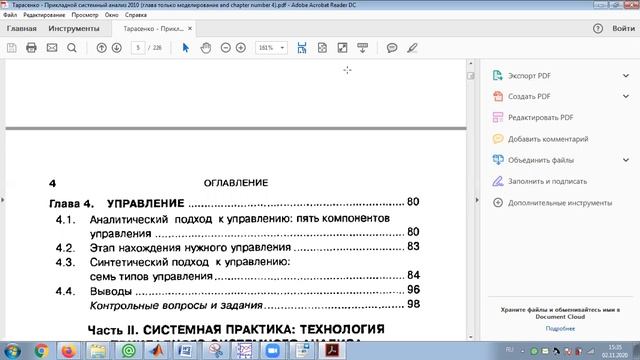Open Редактировать PDF tool

point(540,118)
